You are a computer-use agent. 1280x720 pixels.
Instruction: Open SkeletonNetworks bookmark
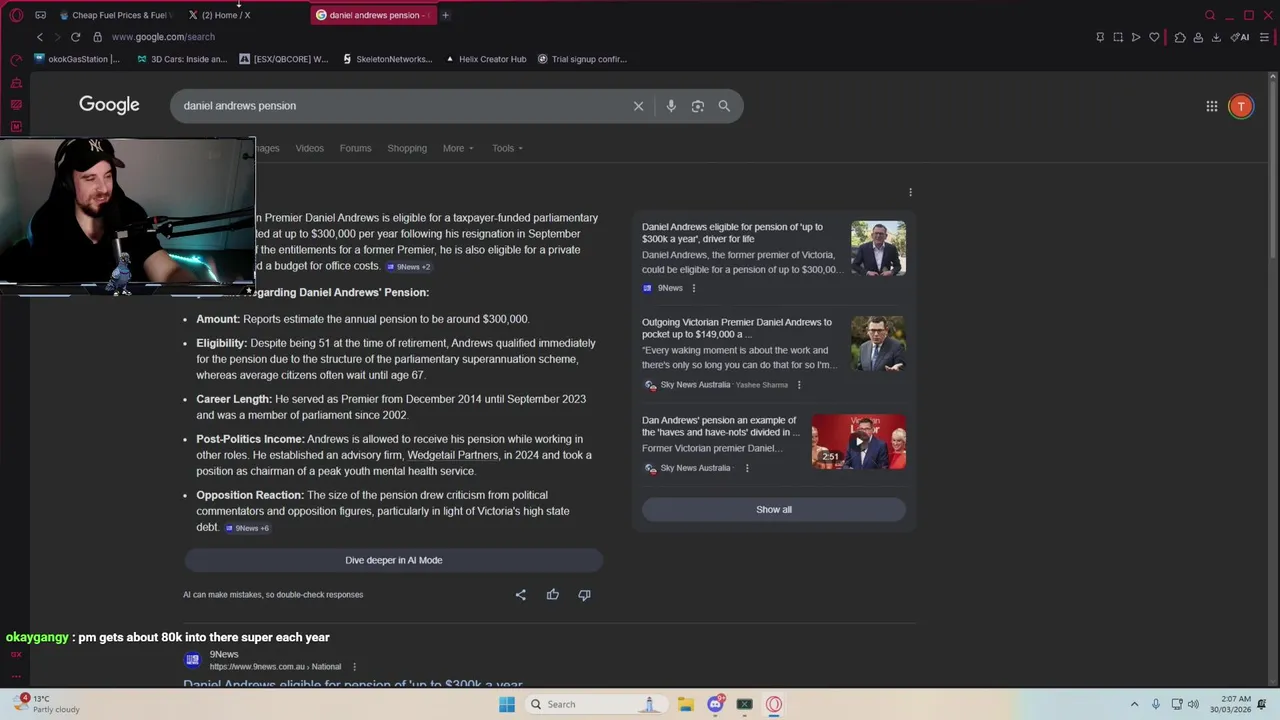[387, 59]
